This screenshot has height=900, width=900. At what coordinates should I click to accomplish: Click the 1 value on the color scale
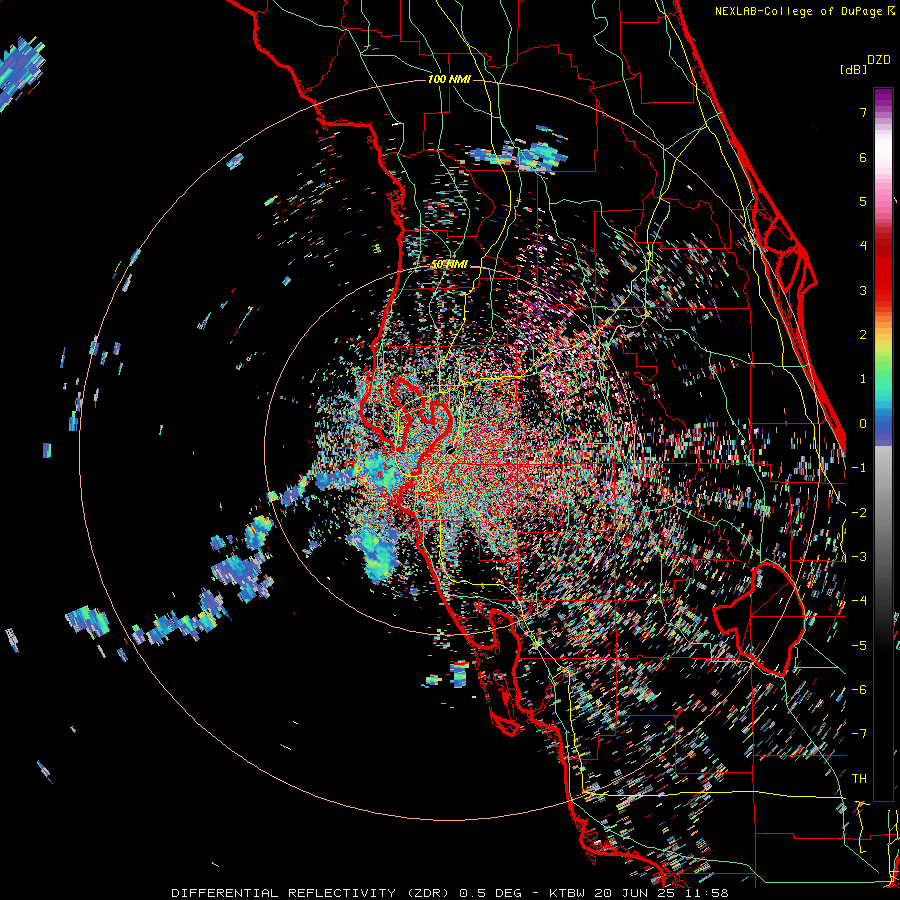click(x=863, y=379)
